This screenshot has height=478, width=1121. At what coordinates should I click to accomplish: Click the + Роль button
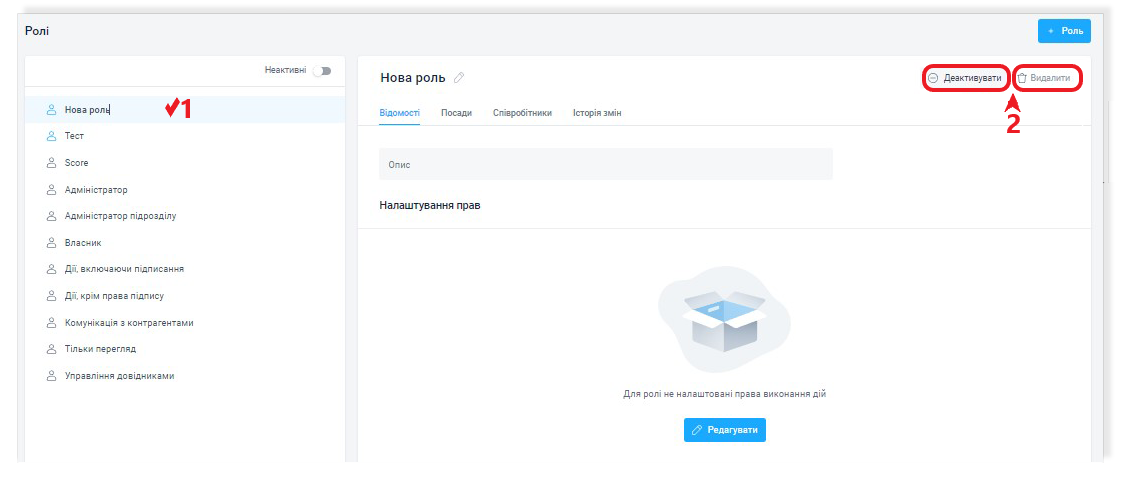(x=1063, y=31)
